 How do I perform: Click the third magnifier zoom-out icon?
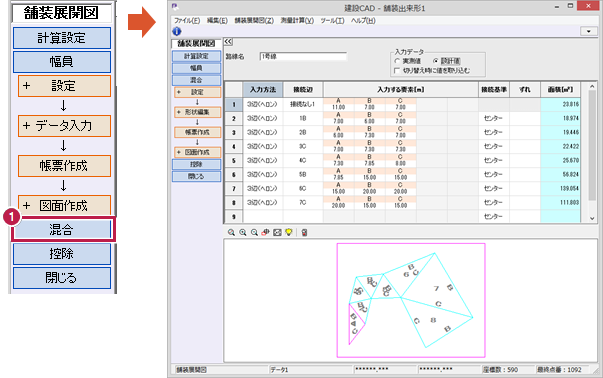[x=254, y=232]
